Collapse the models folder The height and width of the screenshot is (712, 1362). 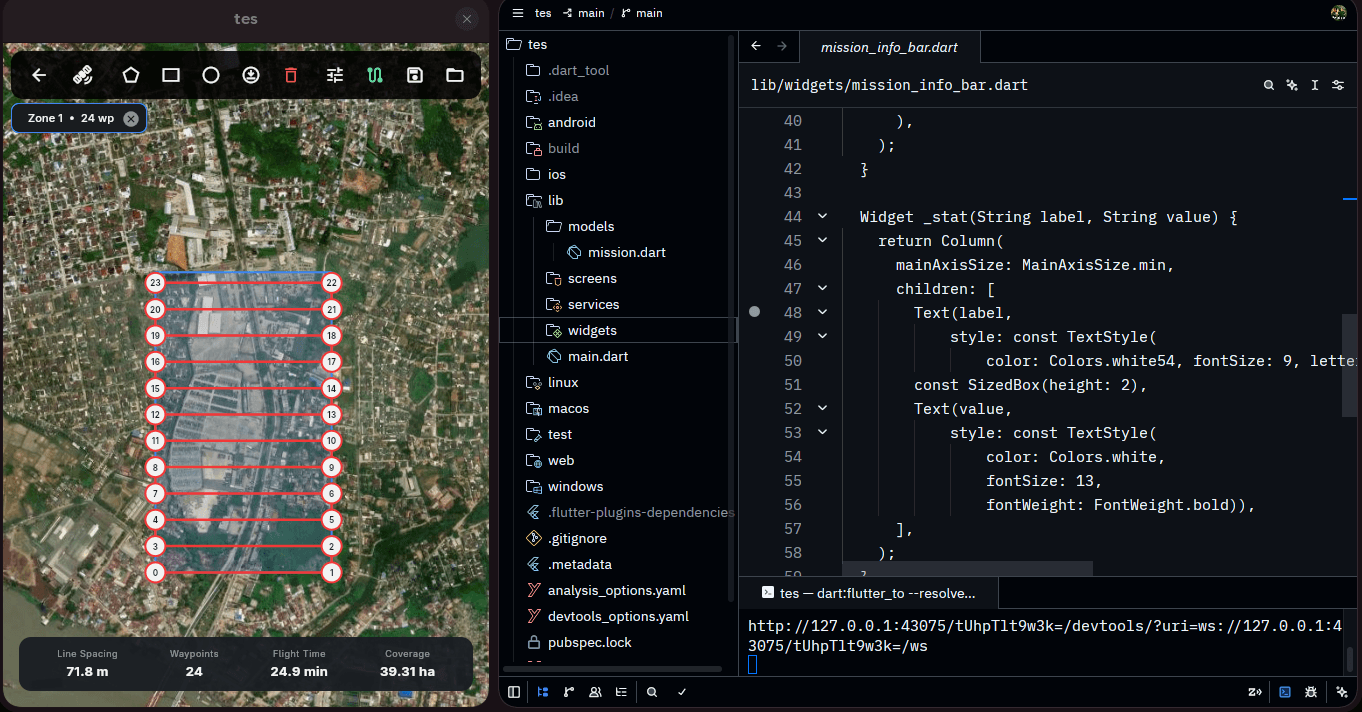617,226
